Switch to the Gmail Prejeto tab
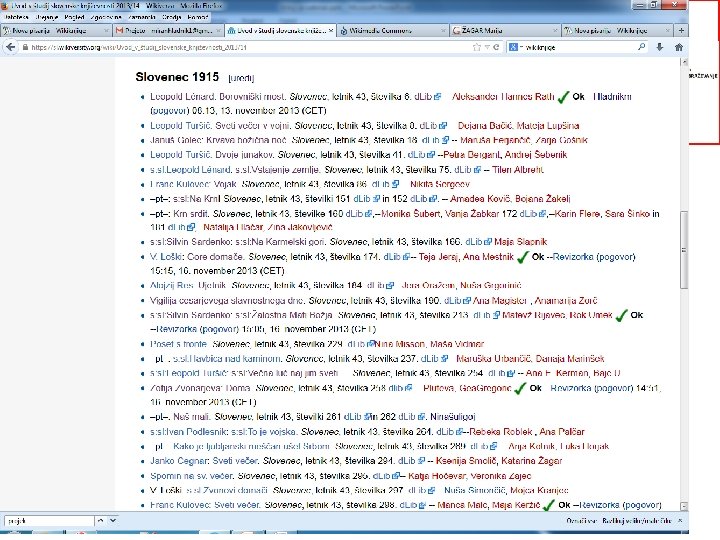Screen dimensions: 720x540 [168, 31]
